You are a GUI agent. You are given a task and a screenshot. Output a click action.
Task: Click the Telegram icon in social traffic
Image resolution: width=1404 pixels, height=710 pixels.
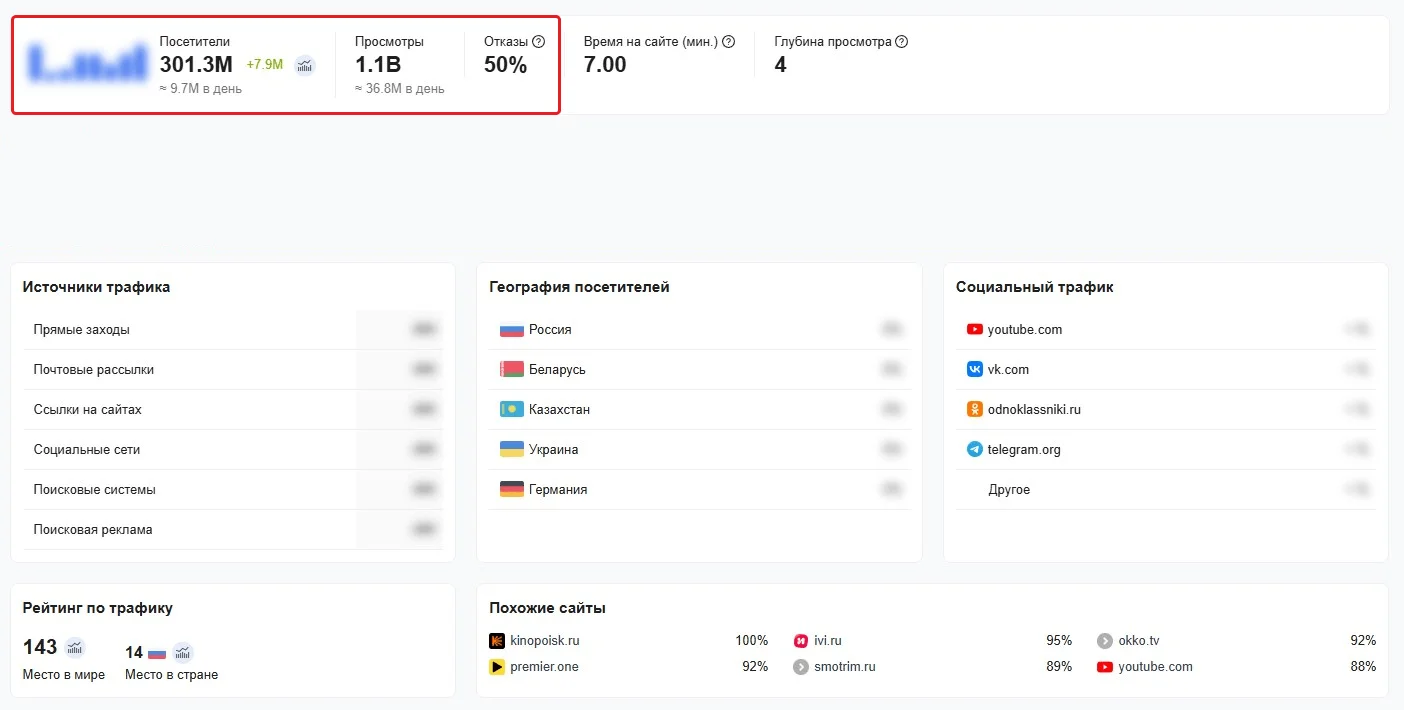click(975, 450)
